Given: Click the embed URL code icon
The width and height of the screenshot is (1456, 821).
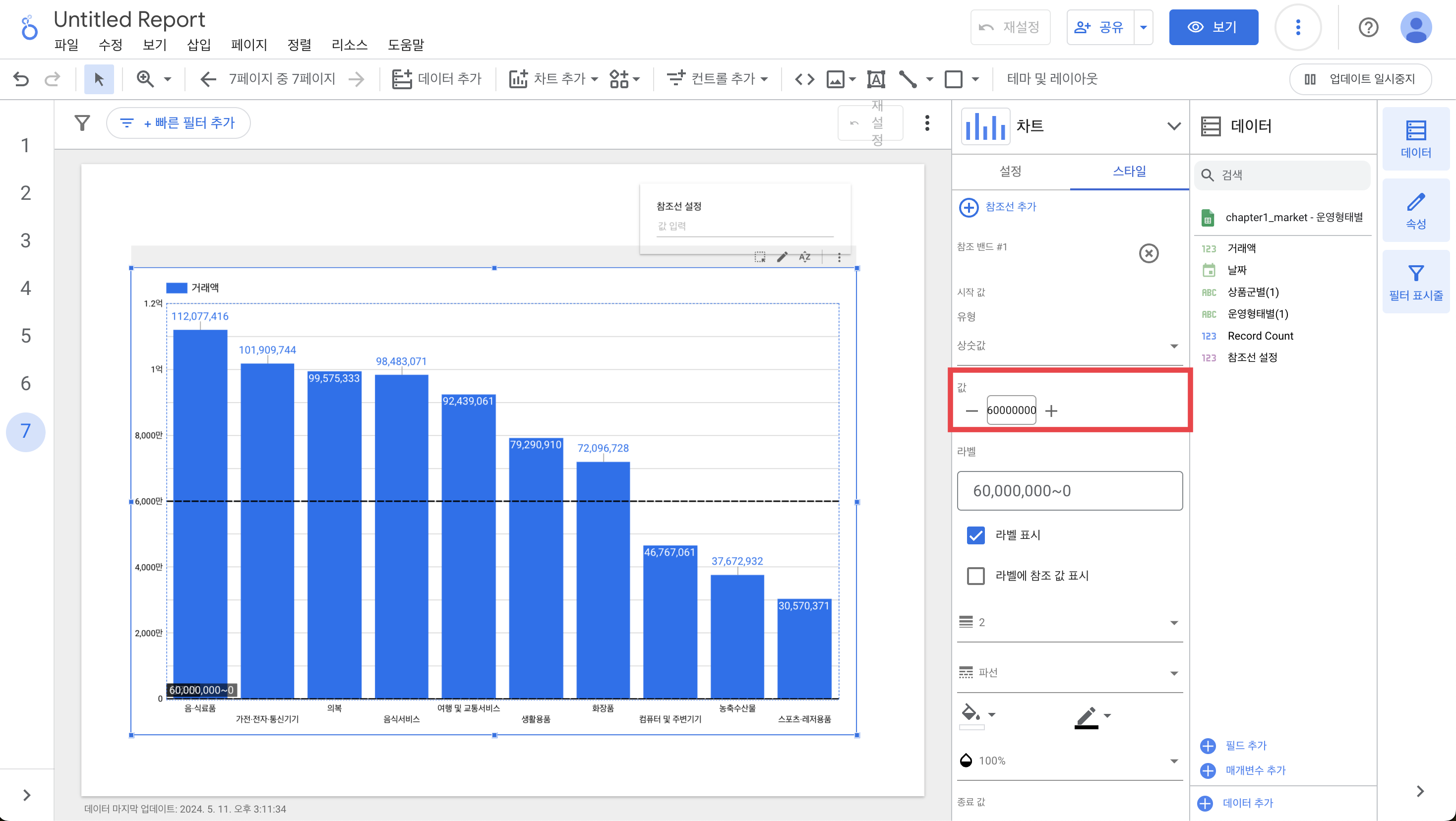Looking at the screenshot, I should [804, 78].
